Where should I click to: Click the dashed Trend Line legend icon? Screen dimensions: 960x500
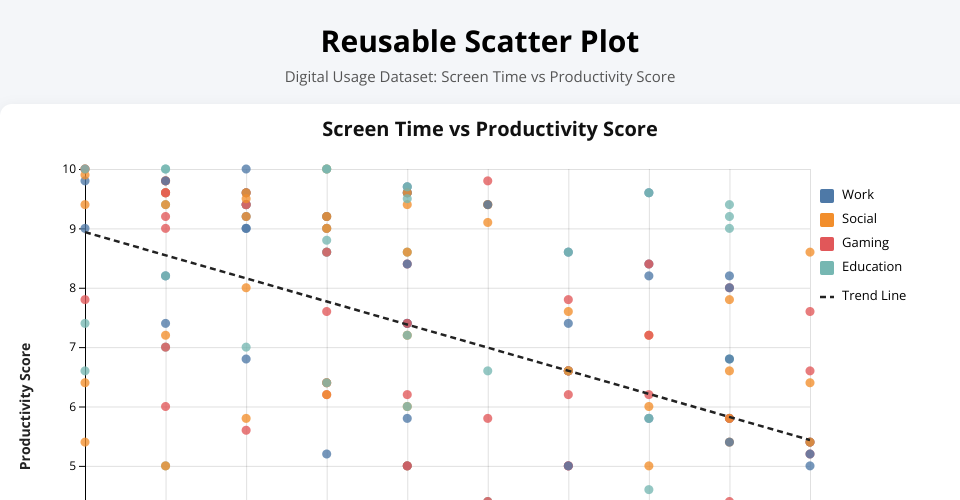tap(827, 296)
